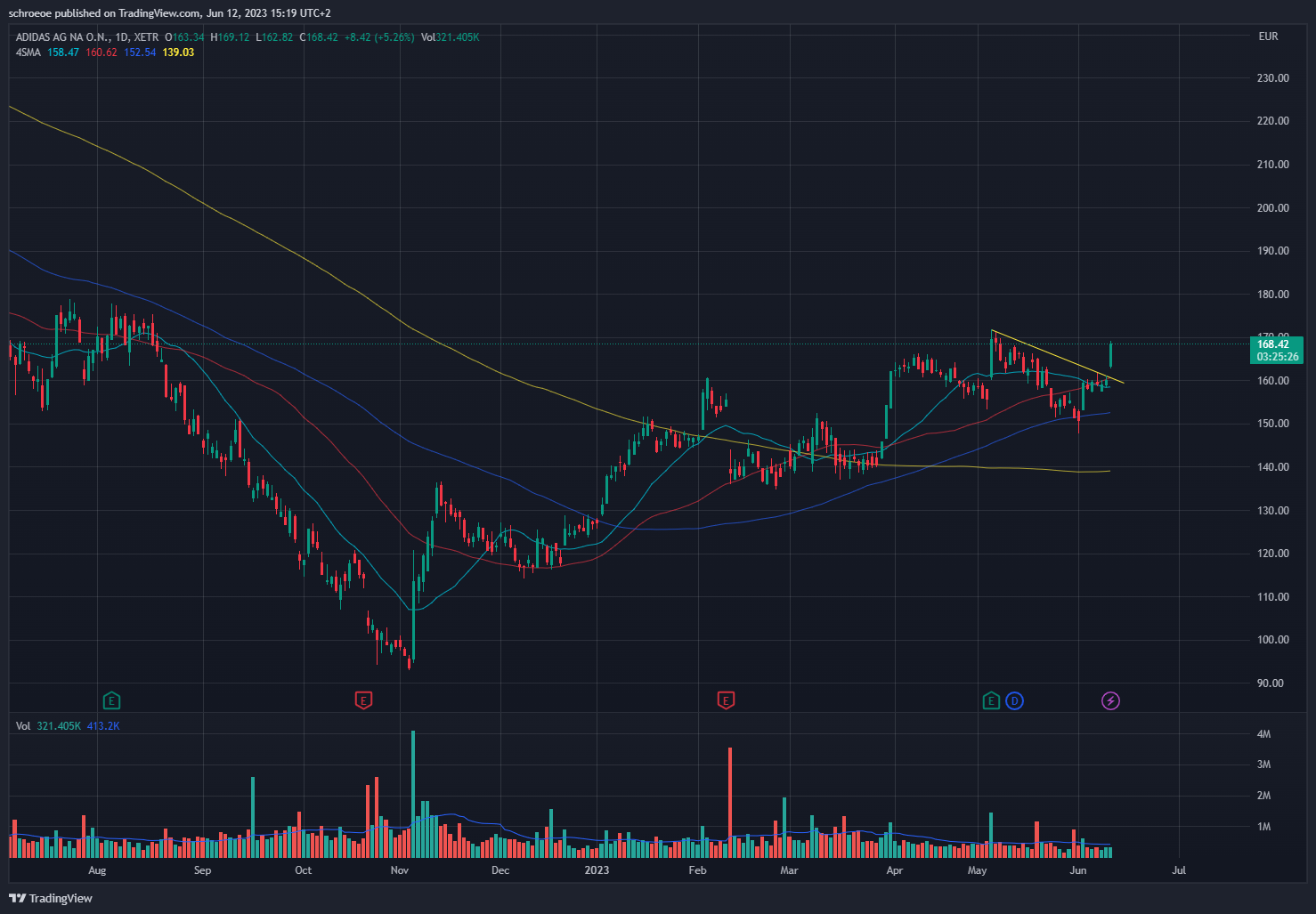Click the 2023 label on time axis

(597, 870)
